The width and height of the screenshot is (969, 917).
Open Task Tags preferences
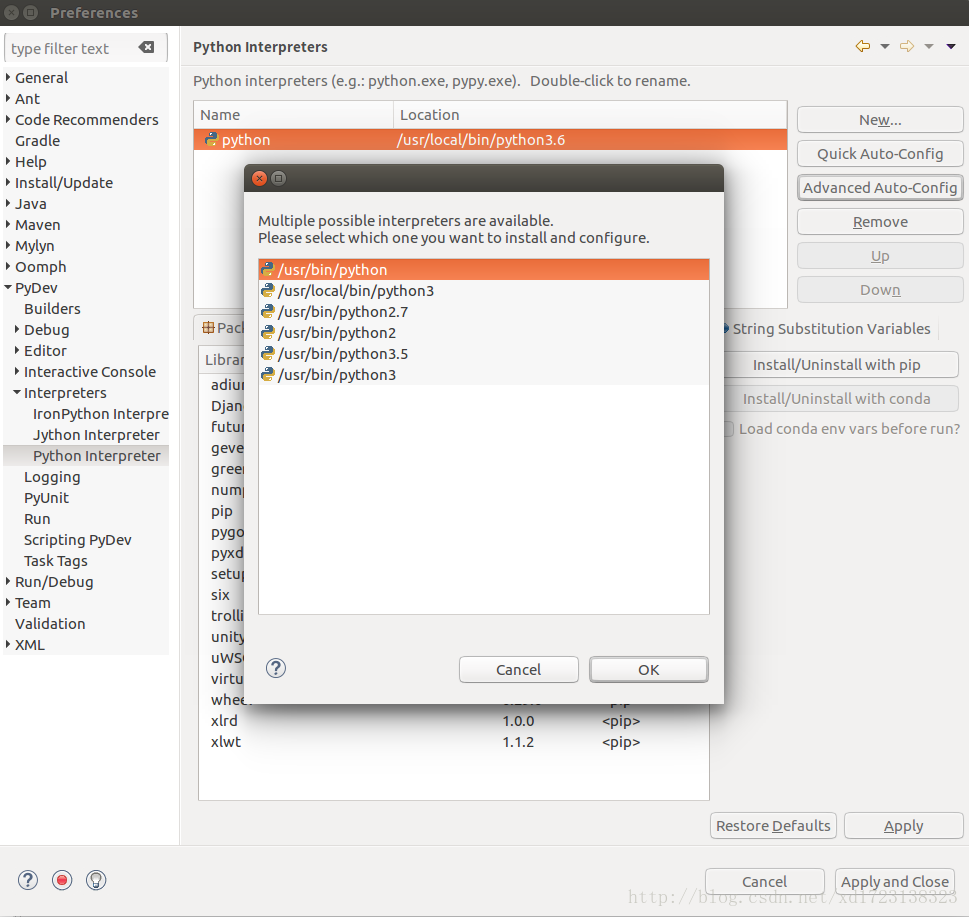click(x=56, y=560)
